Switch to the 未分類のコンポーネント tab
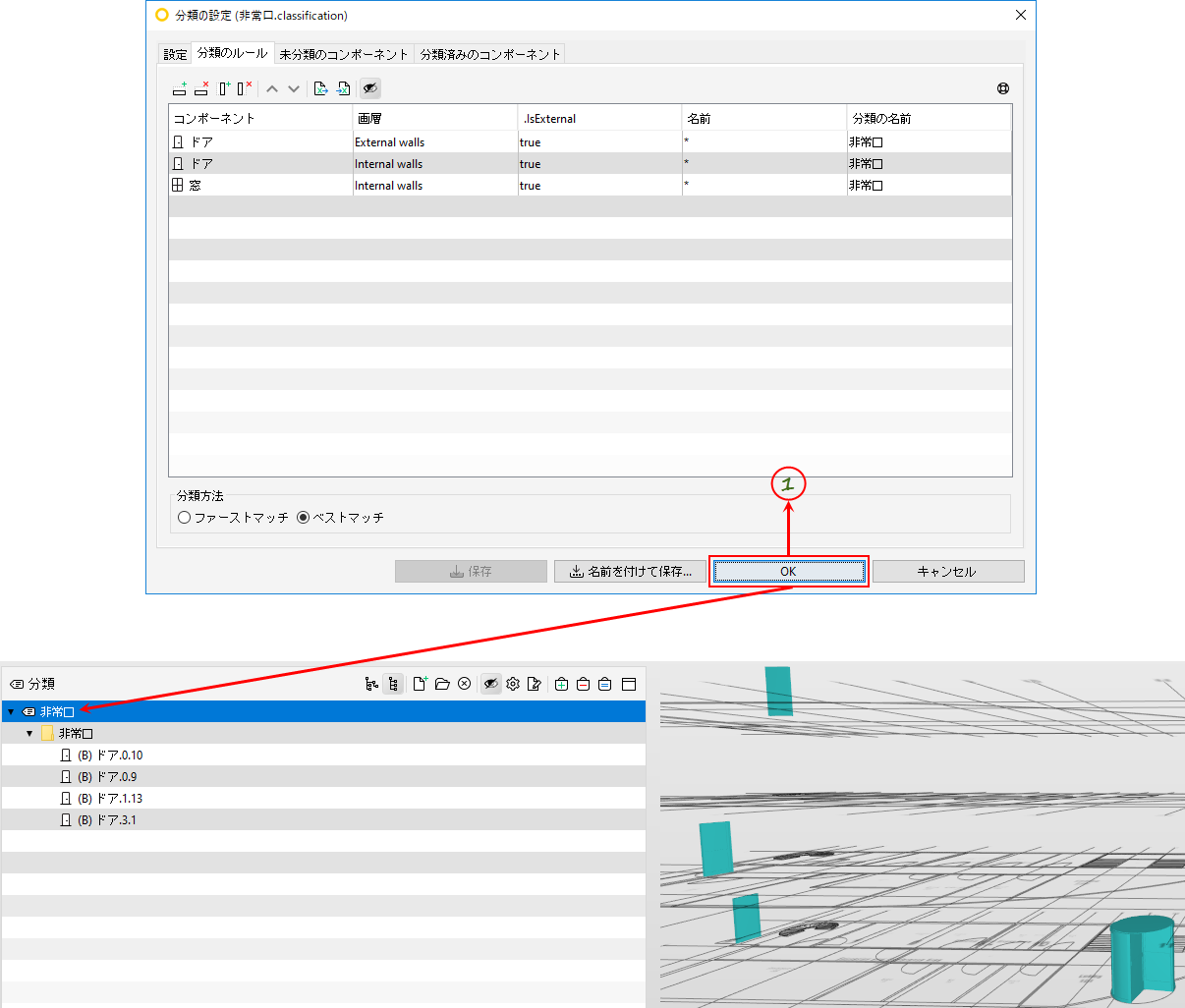 click(x=343, y=54)
